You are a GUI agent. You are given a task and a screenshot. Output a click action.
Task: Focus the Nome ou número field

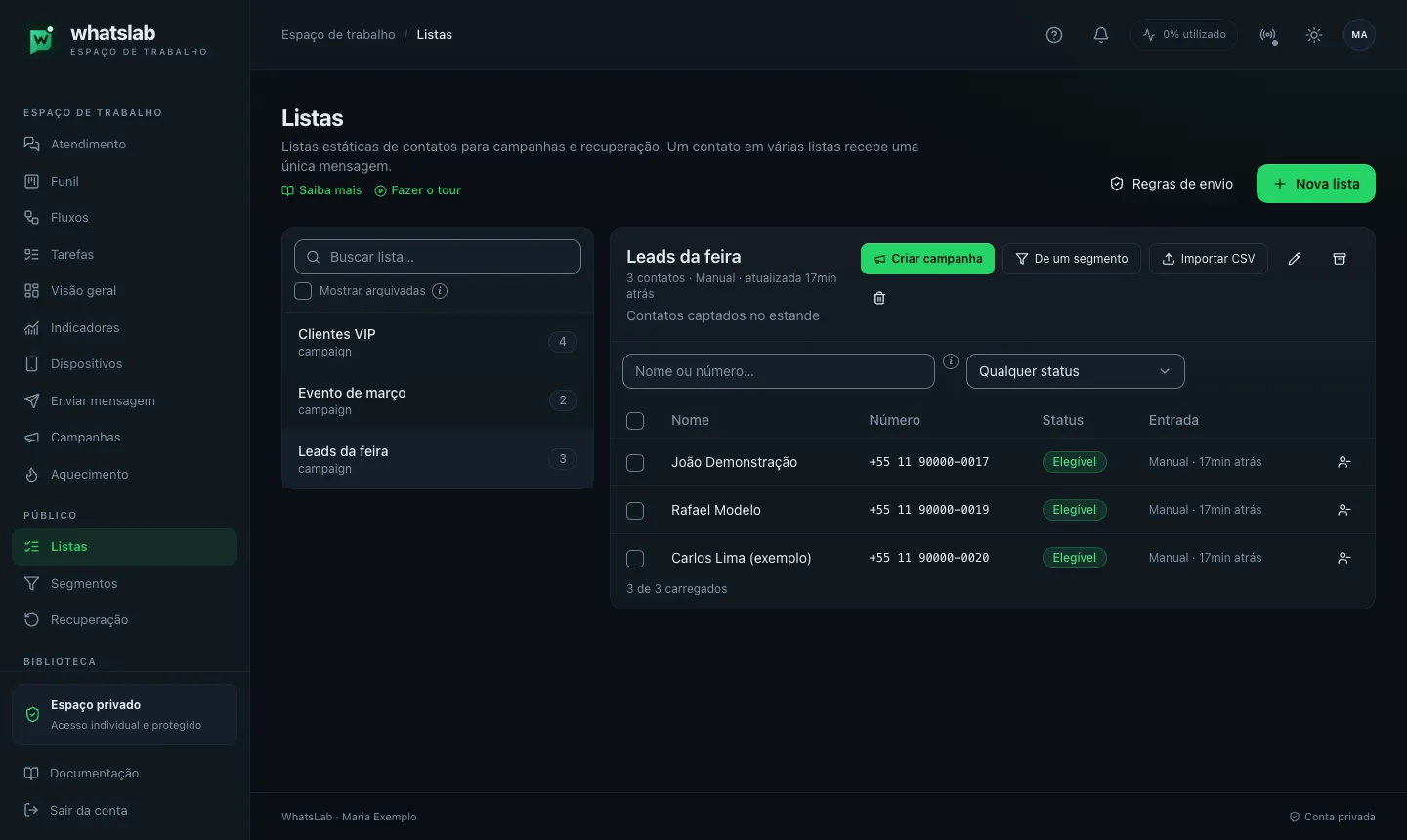pyautogui.click(x=779, y=371)
